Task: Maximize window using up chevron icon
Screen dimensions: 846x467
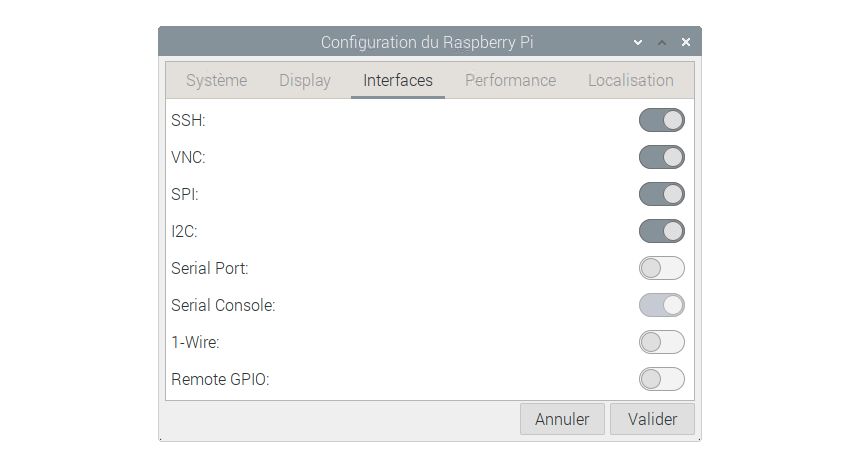Action: [x=662, y=42]
